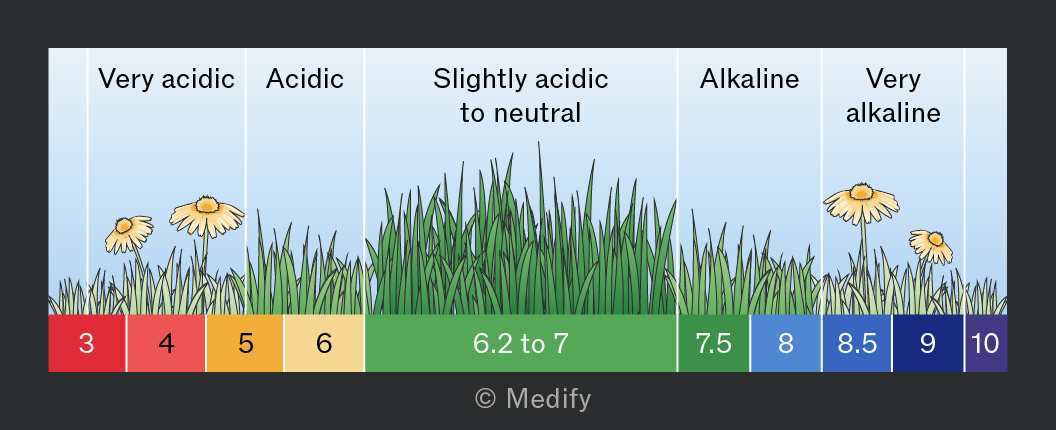
Task: Select the Slightly acidic to neutral label
Action: tap(521, 96)
